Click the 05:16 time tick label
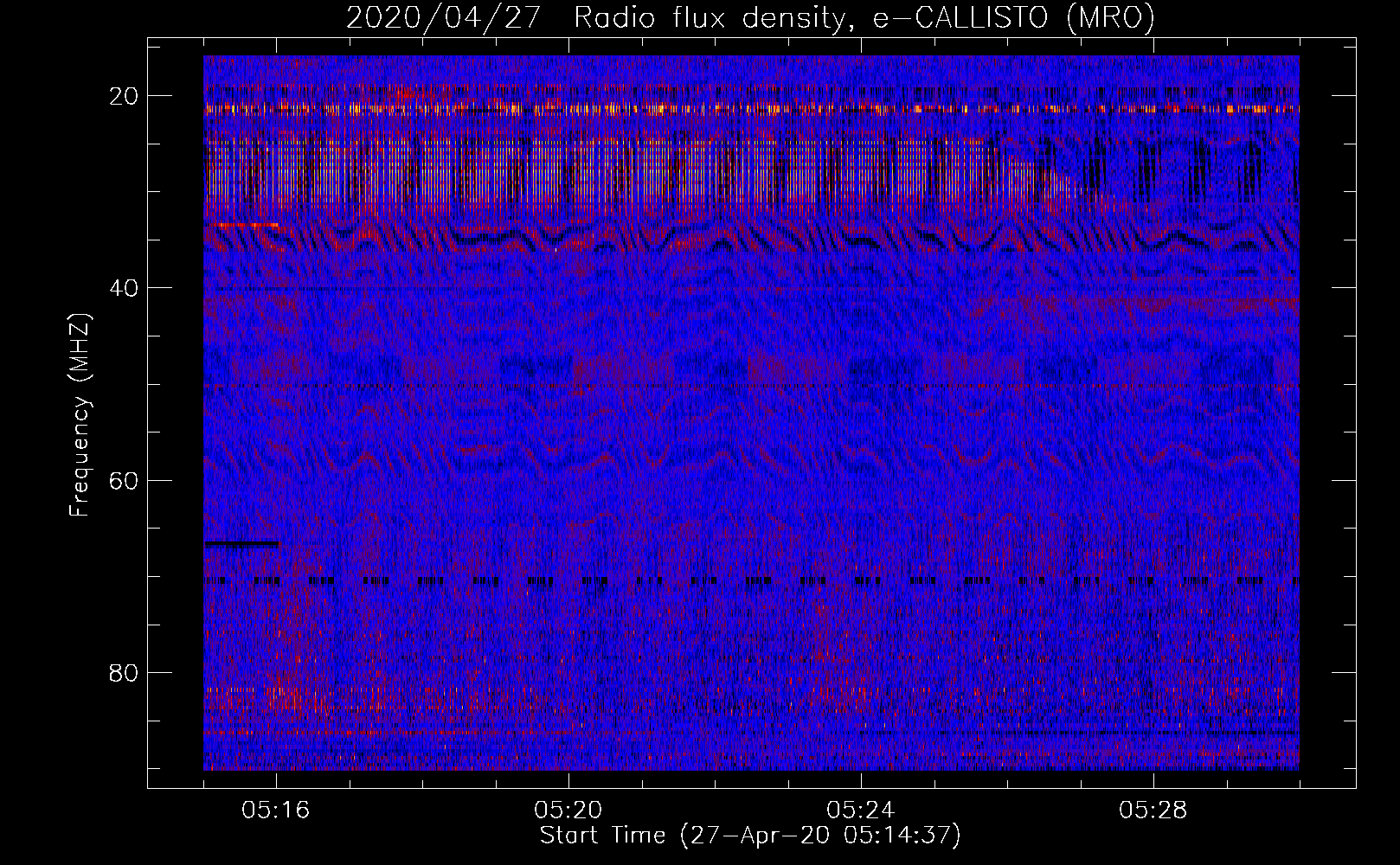 (x=276, y=811)
